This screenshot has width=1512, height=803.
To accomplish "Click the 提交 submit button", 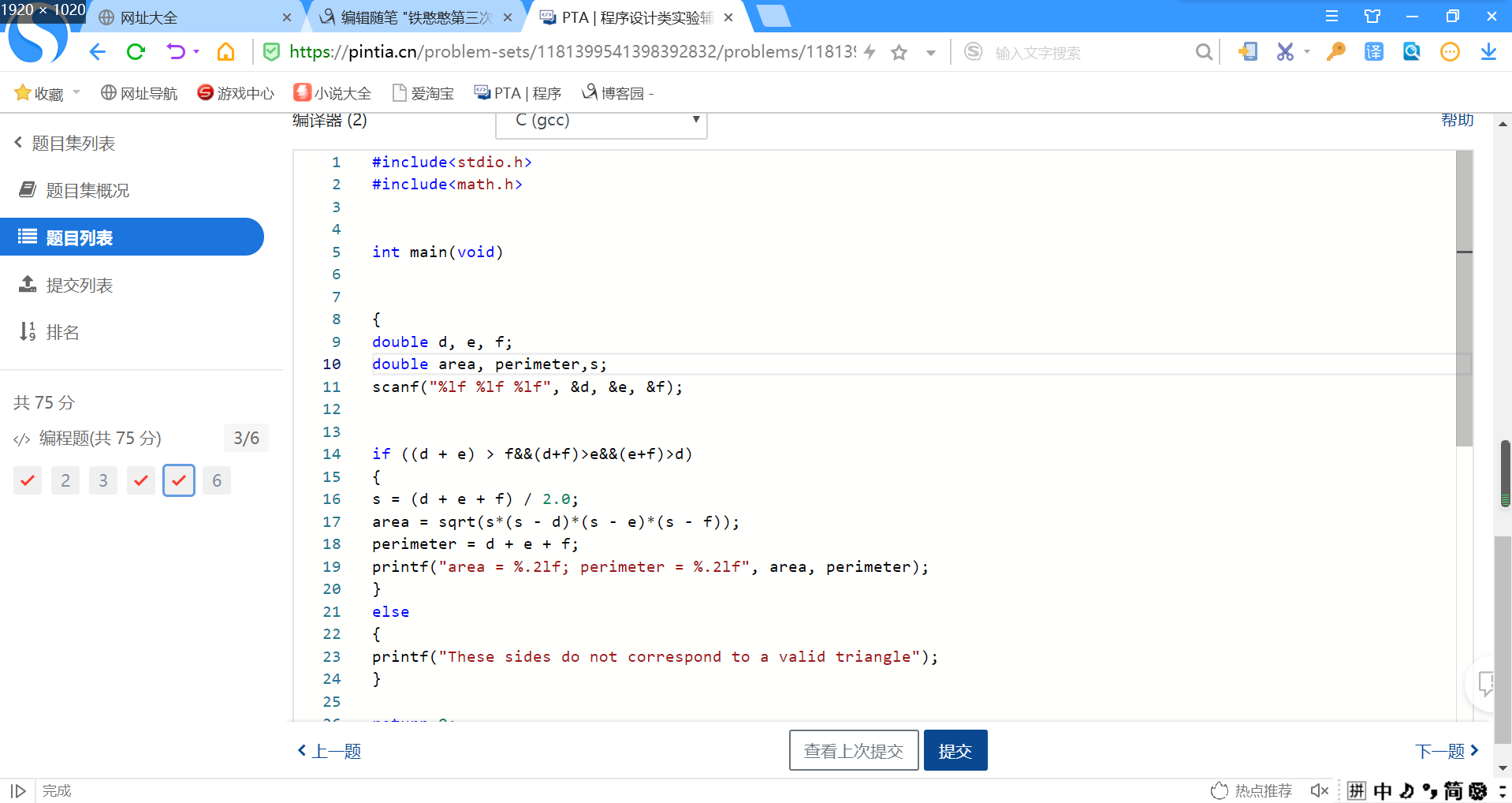I will coord(955,750).
